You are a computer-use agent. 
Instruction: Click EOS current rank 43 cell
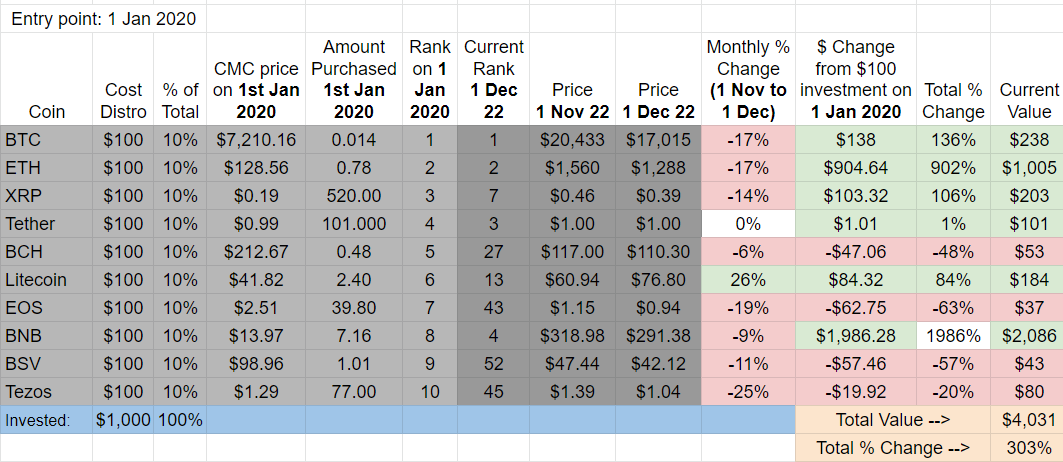(493, 307)
